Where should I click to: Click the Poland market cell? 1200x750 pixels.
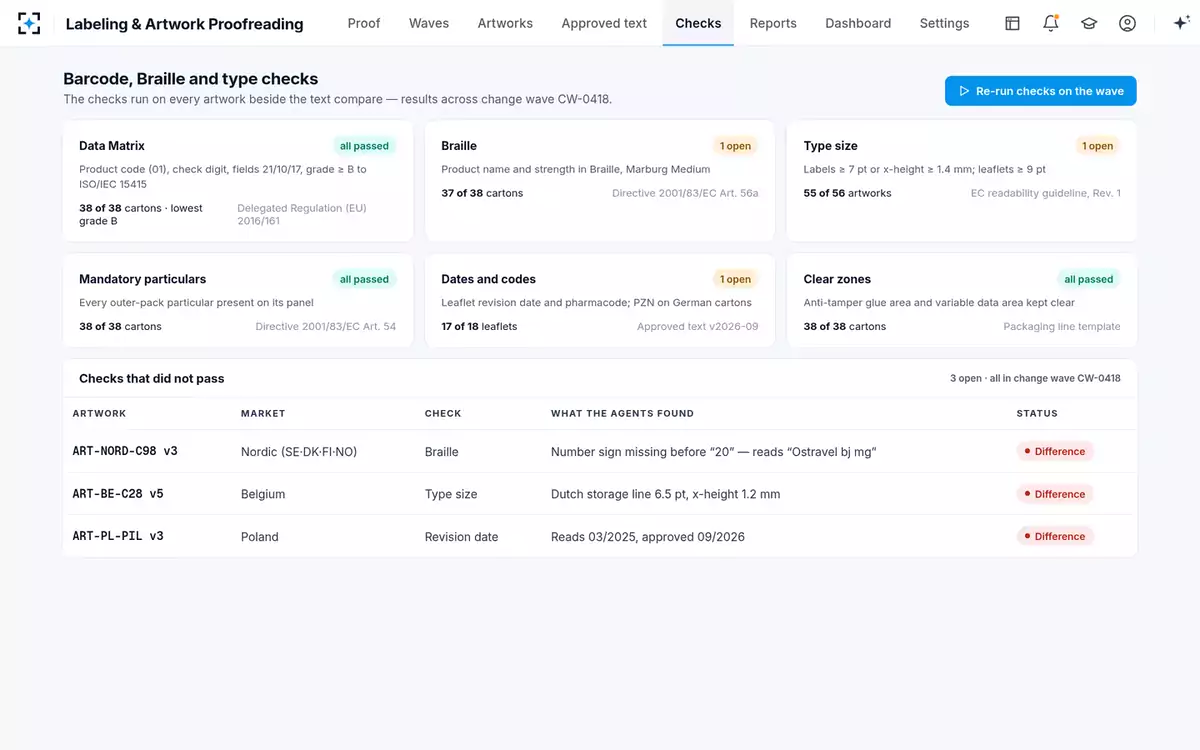tap(260, 537)
